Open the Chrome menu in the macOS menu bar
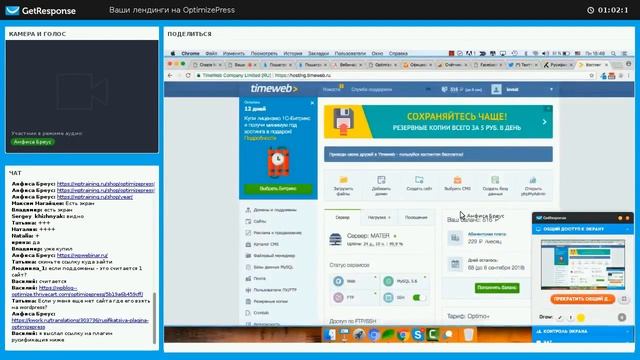The height and width of the screenshot is (360, 640). click(x=190, y=53)
